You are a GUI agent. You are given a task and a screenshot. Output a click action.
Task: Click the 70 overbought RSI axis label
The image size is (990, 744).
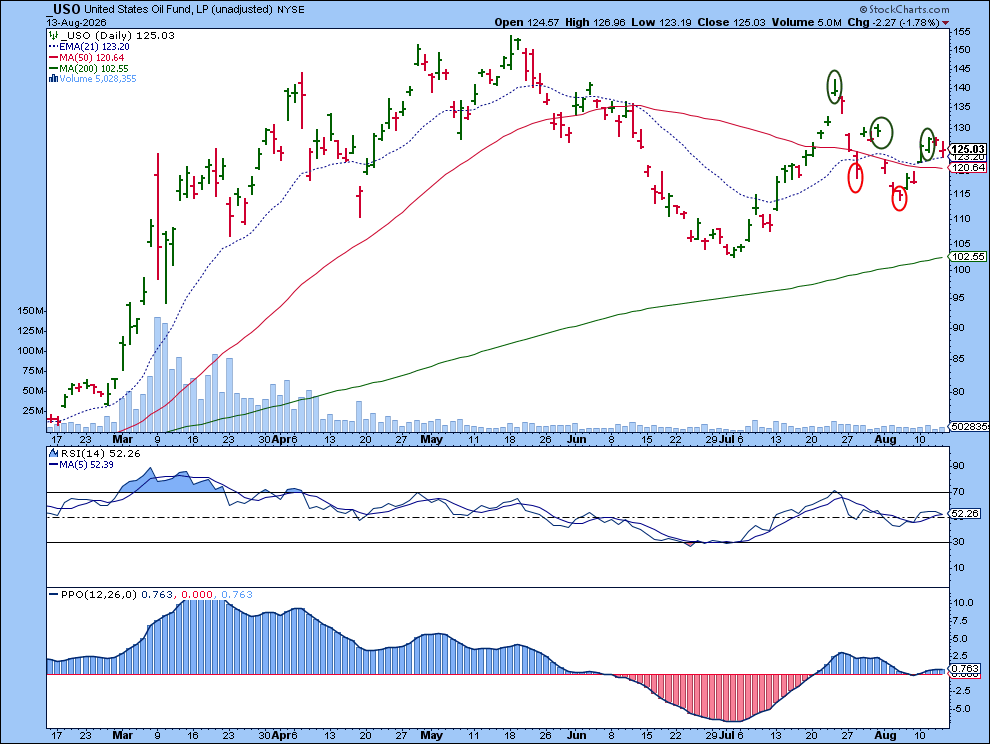[958, 492]
